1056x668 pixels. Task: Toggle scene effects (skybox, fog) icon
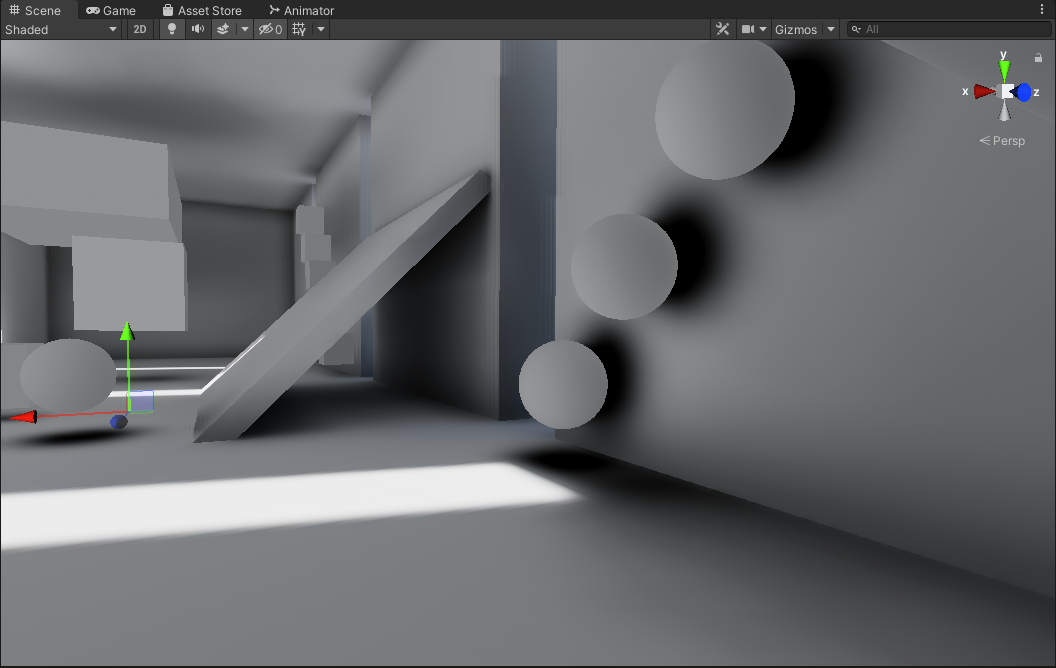(x=223, y=29)
